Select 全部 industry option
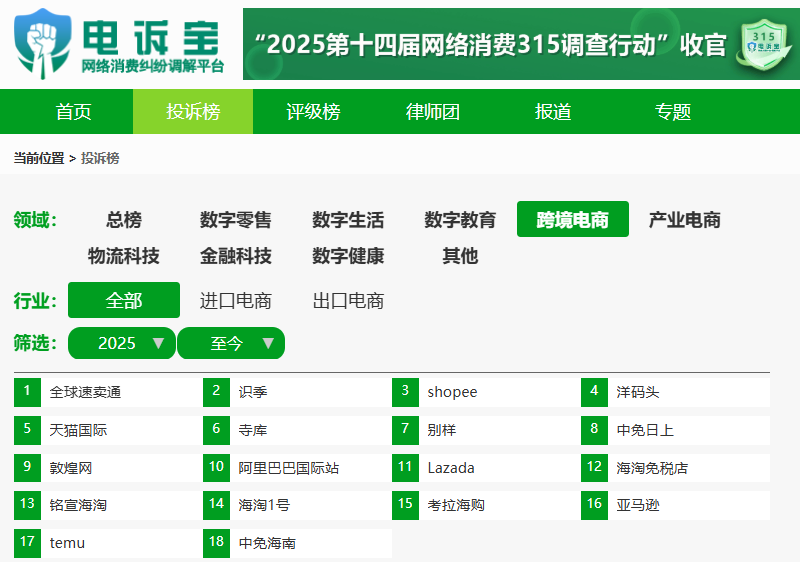This screenshot has width=800, height=562. [124, 300]
